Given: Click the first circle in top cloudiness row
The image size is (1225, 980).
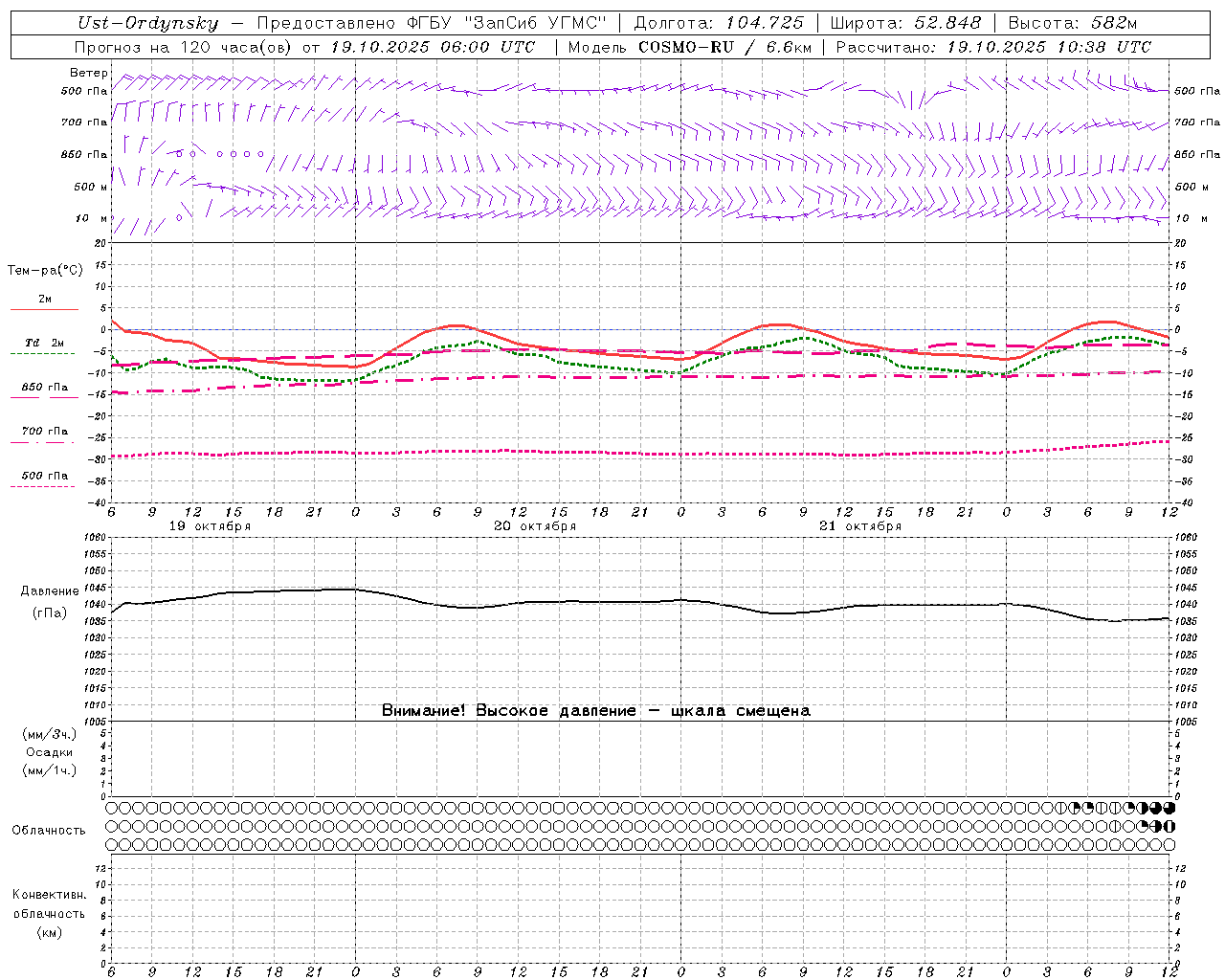Looking at the screenshot, I should (111, 808).
